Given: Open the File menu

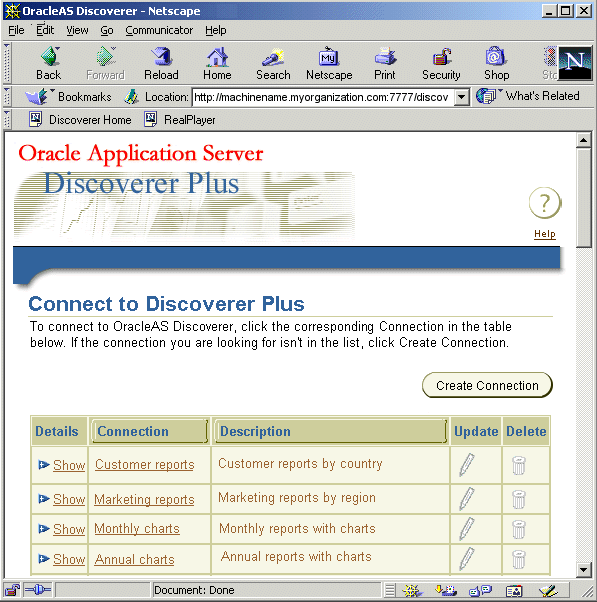Looking at the screenshot, I should point(16,30).
